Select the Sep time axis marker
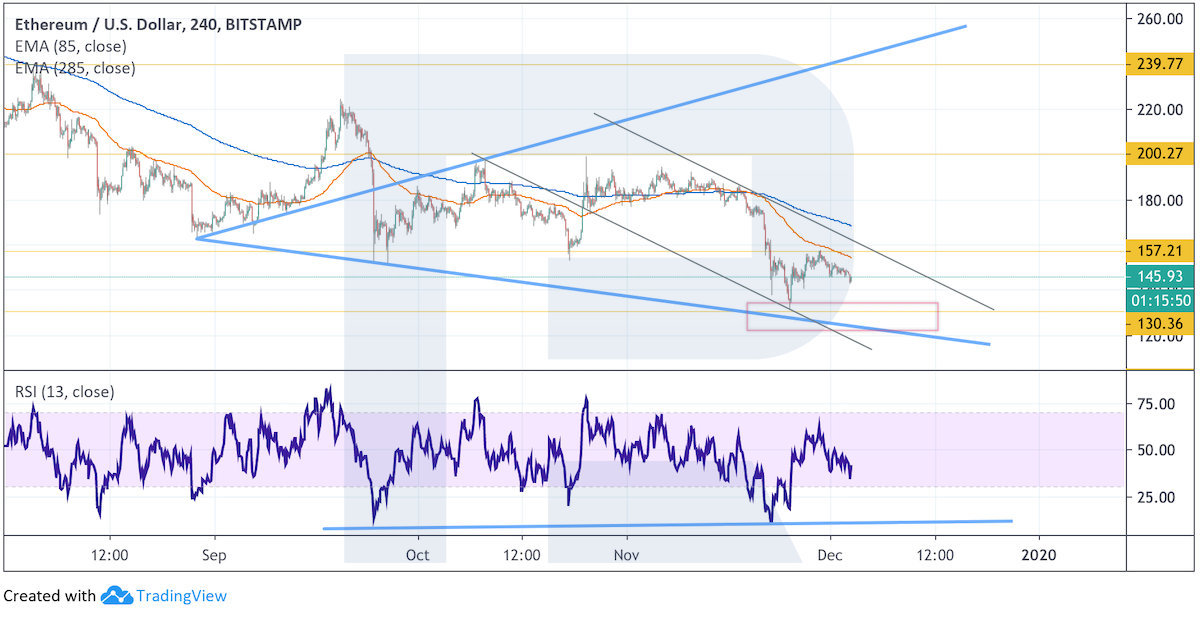The height and width of the screenshot is (618, 1200). [x=212, y=553]
